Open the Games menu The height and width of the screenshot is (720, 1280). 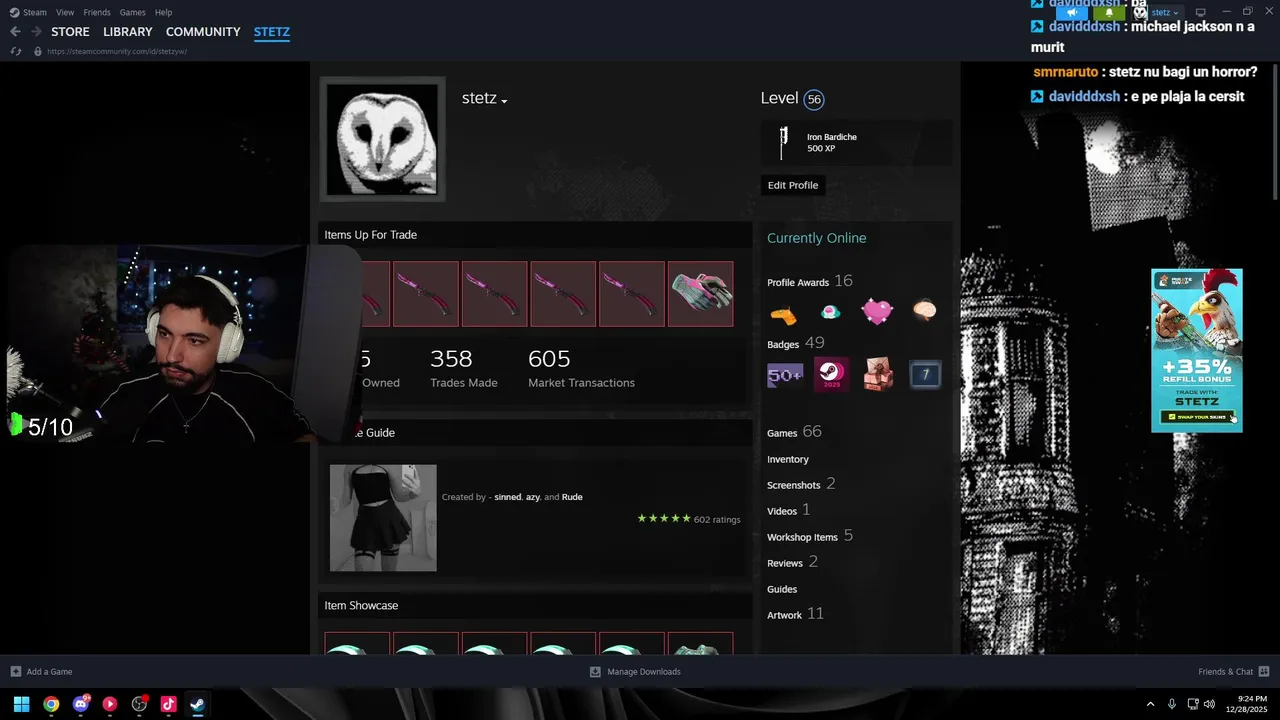tap(132, 12)
